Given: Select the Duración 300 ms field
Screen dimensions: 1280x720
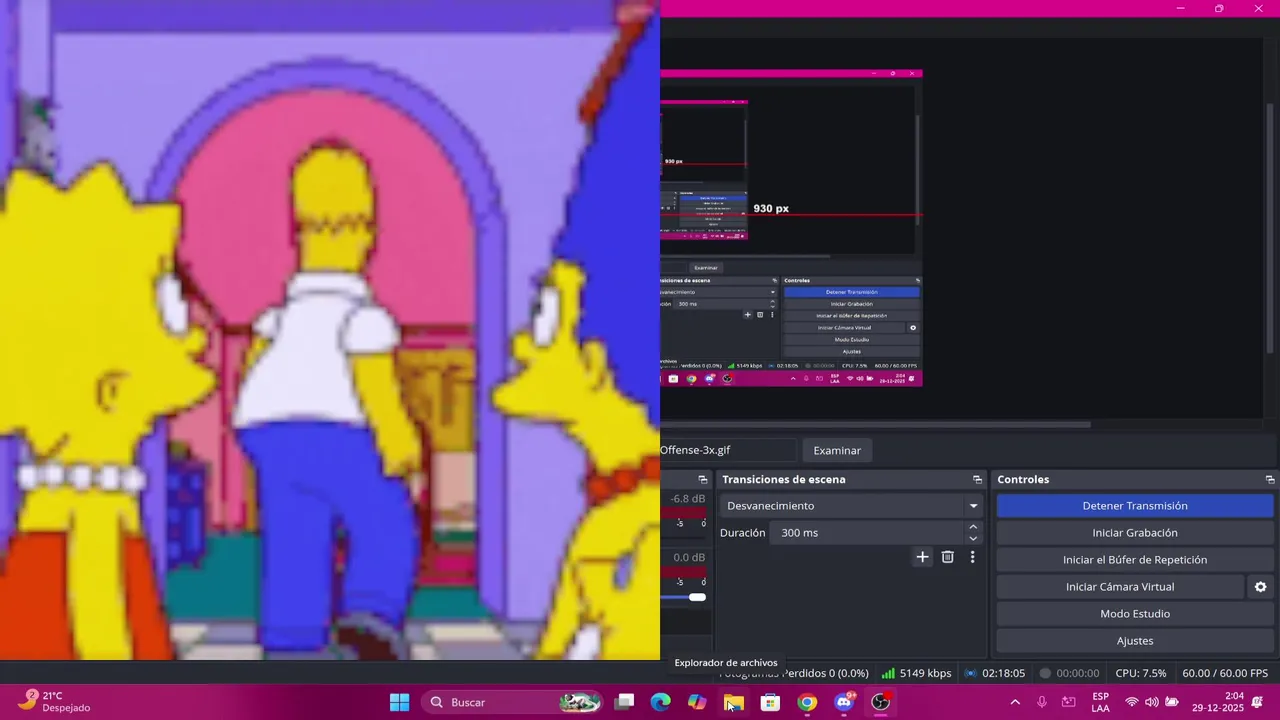Looking at the screenshot, I should click(x=868, y=533).
